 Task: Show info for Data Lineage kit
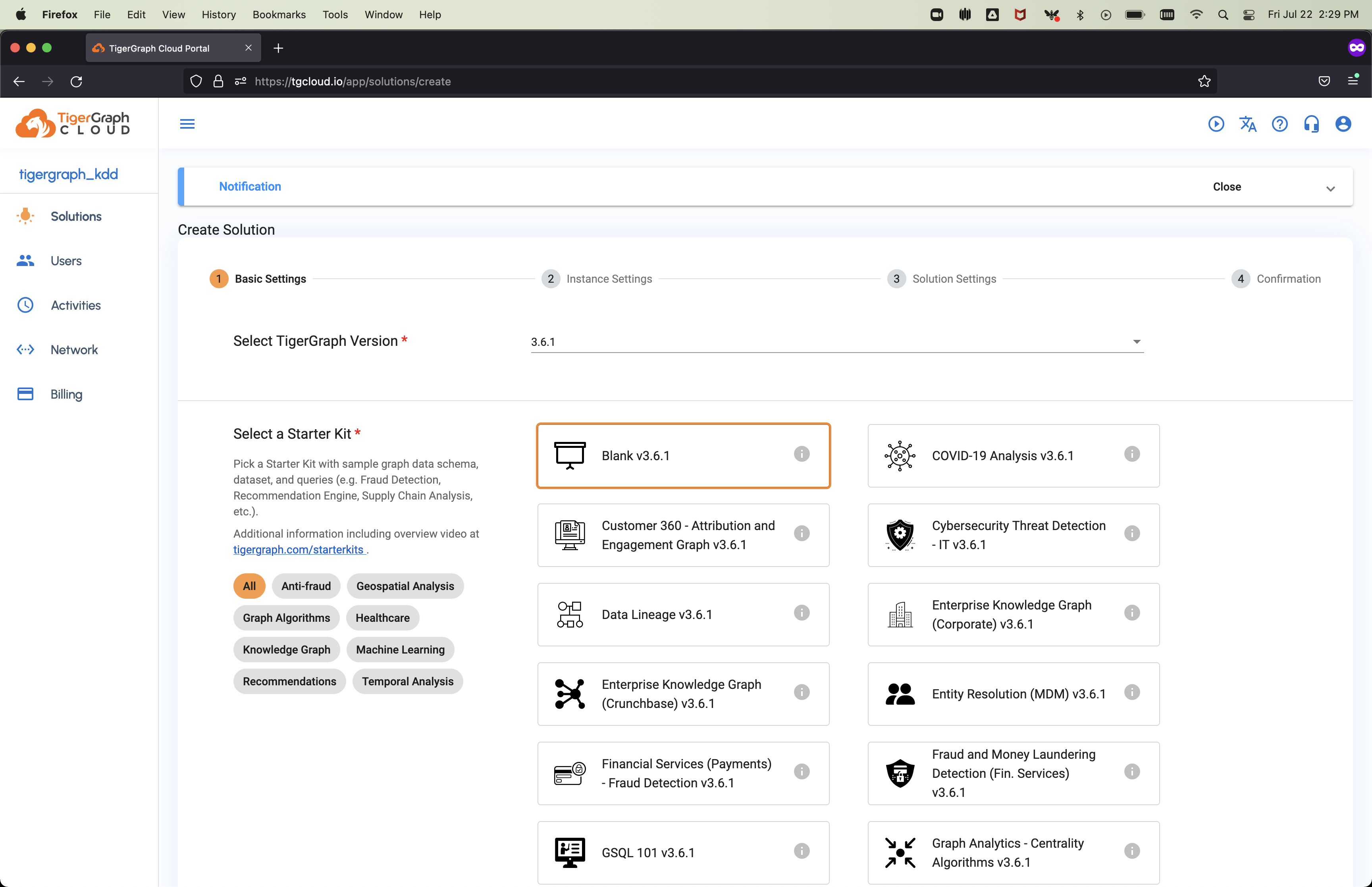pos(802,613)
